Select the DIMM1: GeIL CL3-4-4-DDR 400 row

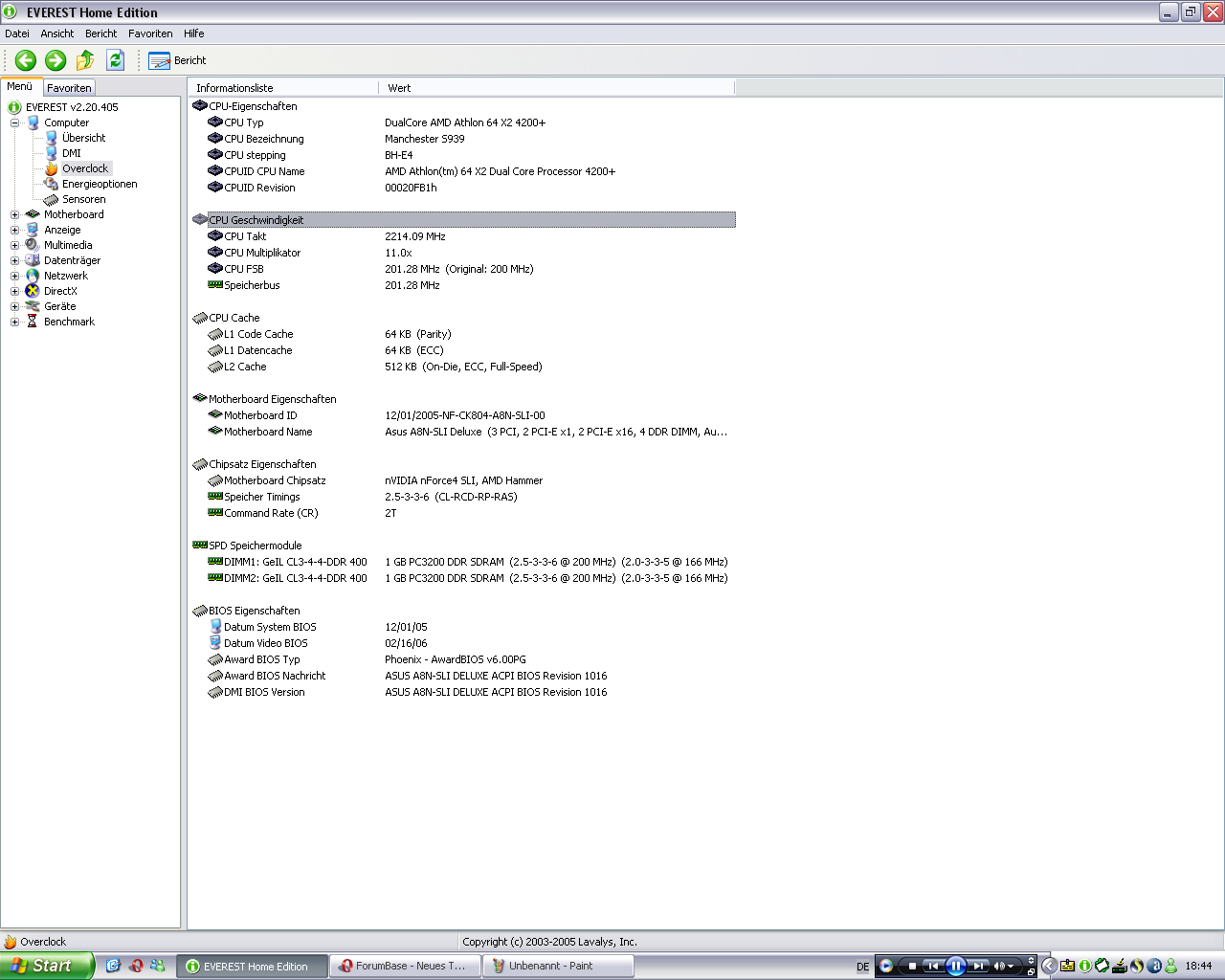click(x=463, y=562)
